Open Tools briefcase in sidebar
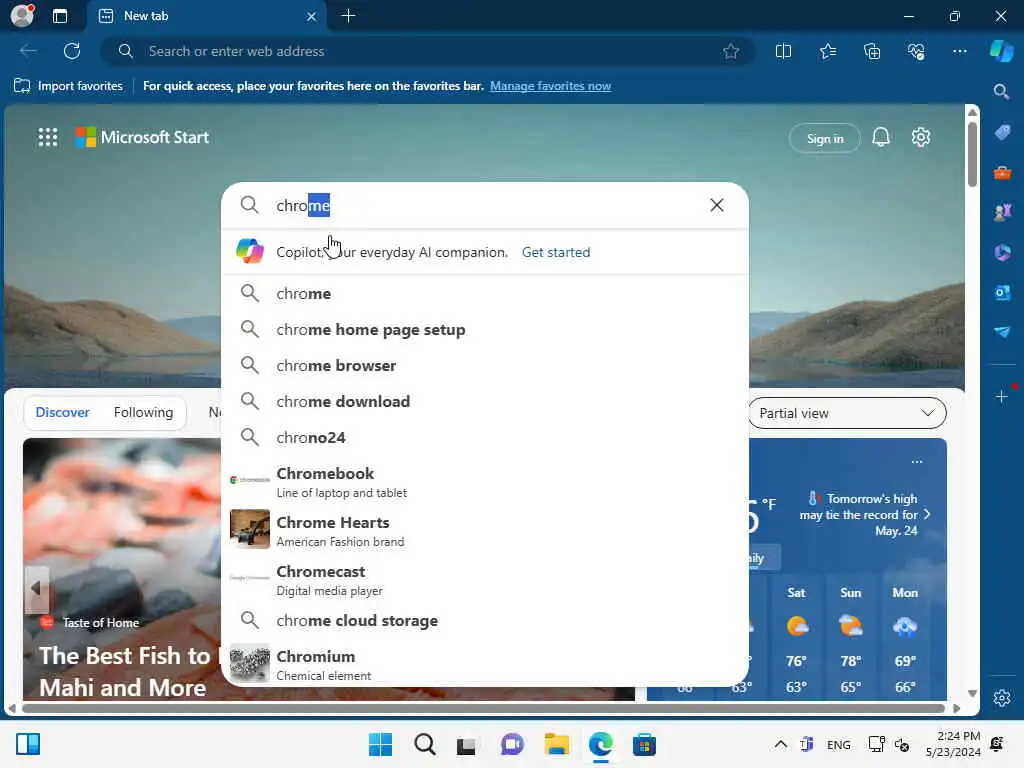Viewport: 1024px width, 768px height. coord(1002,173)
